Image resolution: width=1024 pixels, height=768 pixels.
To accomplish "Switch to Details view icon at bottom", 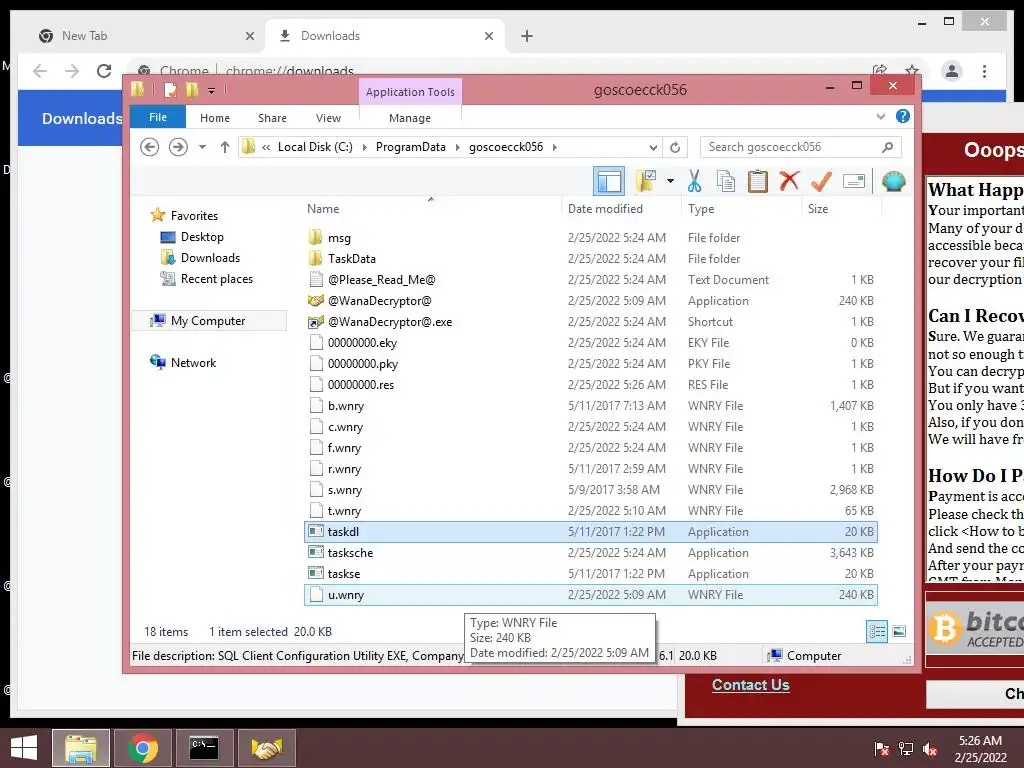I will coord(877,631).
